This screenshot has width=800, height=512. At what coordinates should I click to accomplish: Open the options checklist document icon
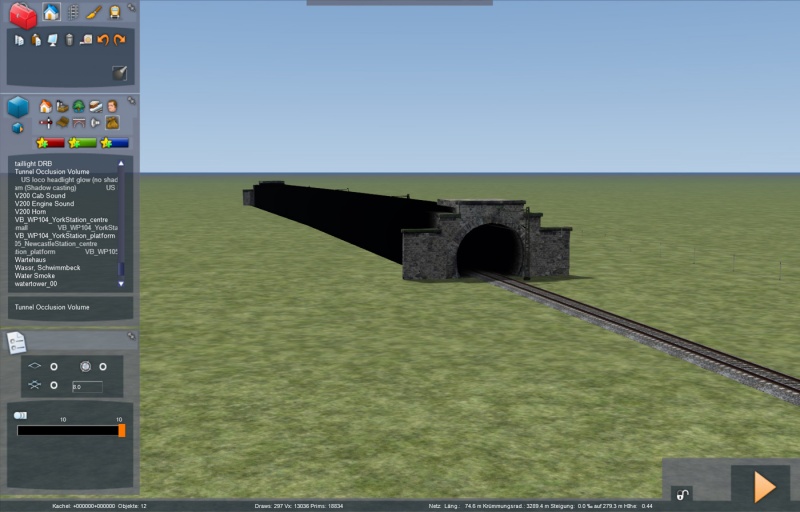[x=16, y=343]
